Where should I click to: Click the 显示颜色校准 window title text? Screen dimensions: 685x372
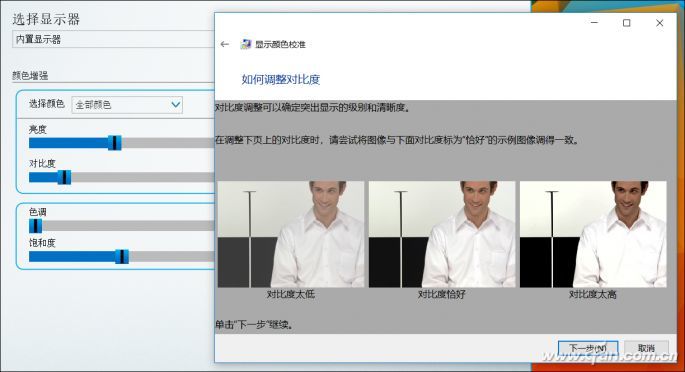coord(280,45)
